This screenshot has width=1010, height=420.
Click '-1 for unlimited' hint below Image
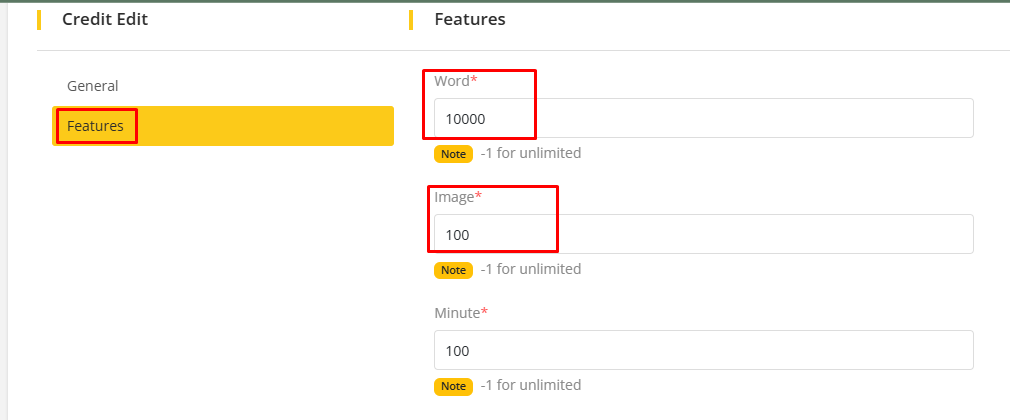530,270
